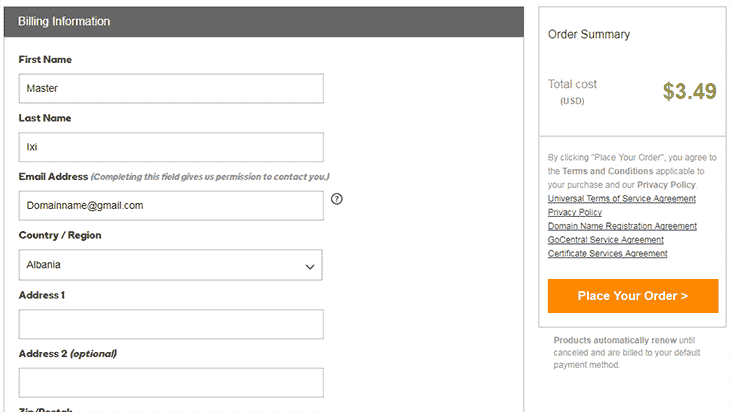
Task: Open GoCentral Service Agreement link
Action: (605, 240)
